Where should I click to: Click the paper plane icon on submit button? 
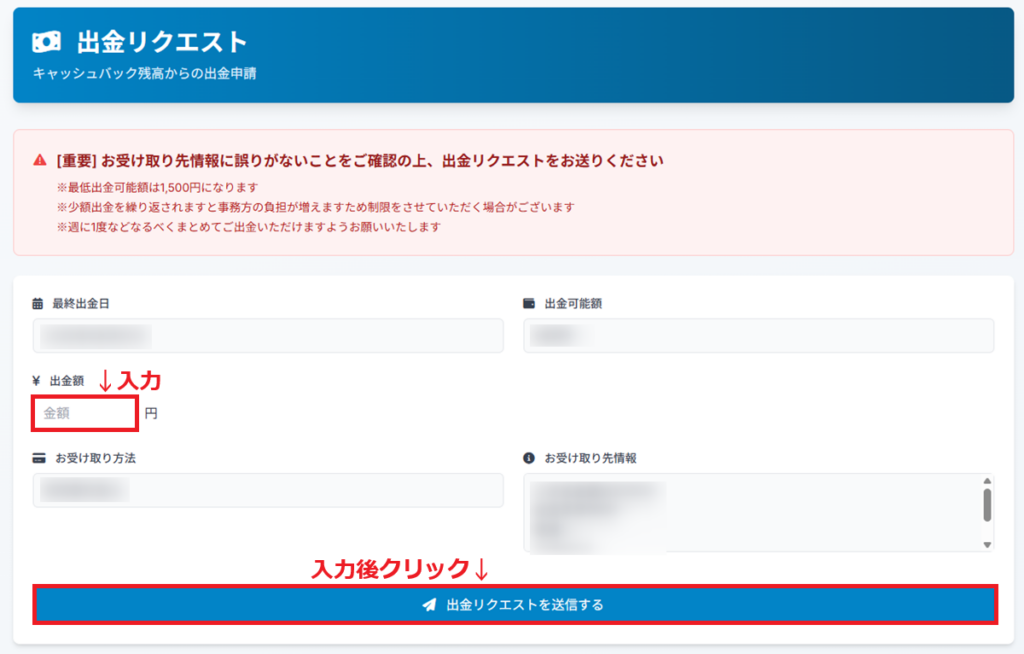click(429, 605)
